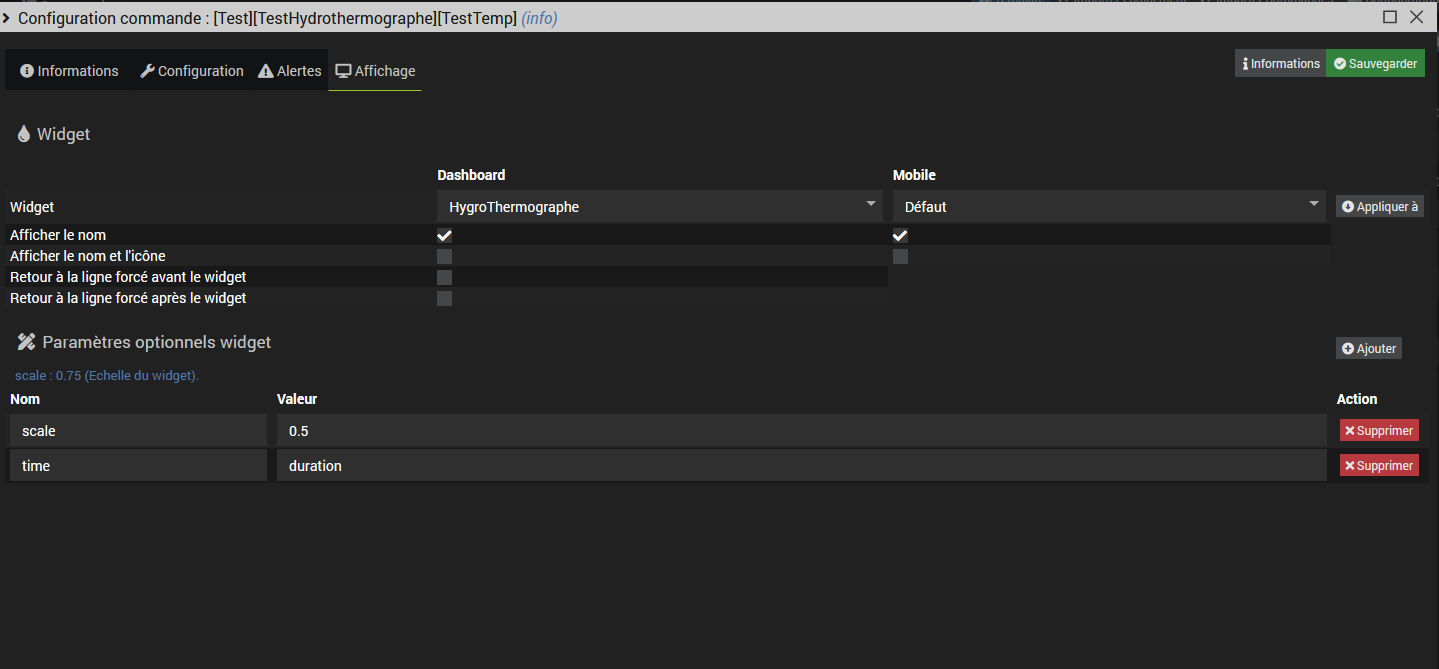
Task: Open the Configuration tab
Action: click(x=191, y=71)
